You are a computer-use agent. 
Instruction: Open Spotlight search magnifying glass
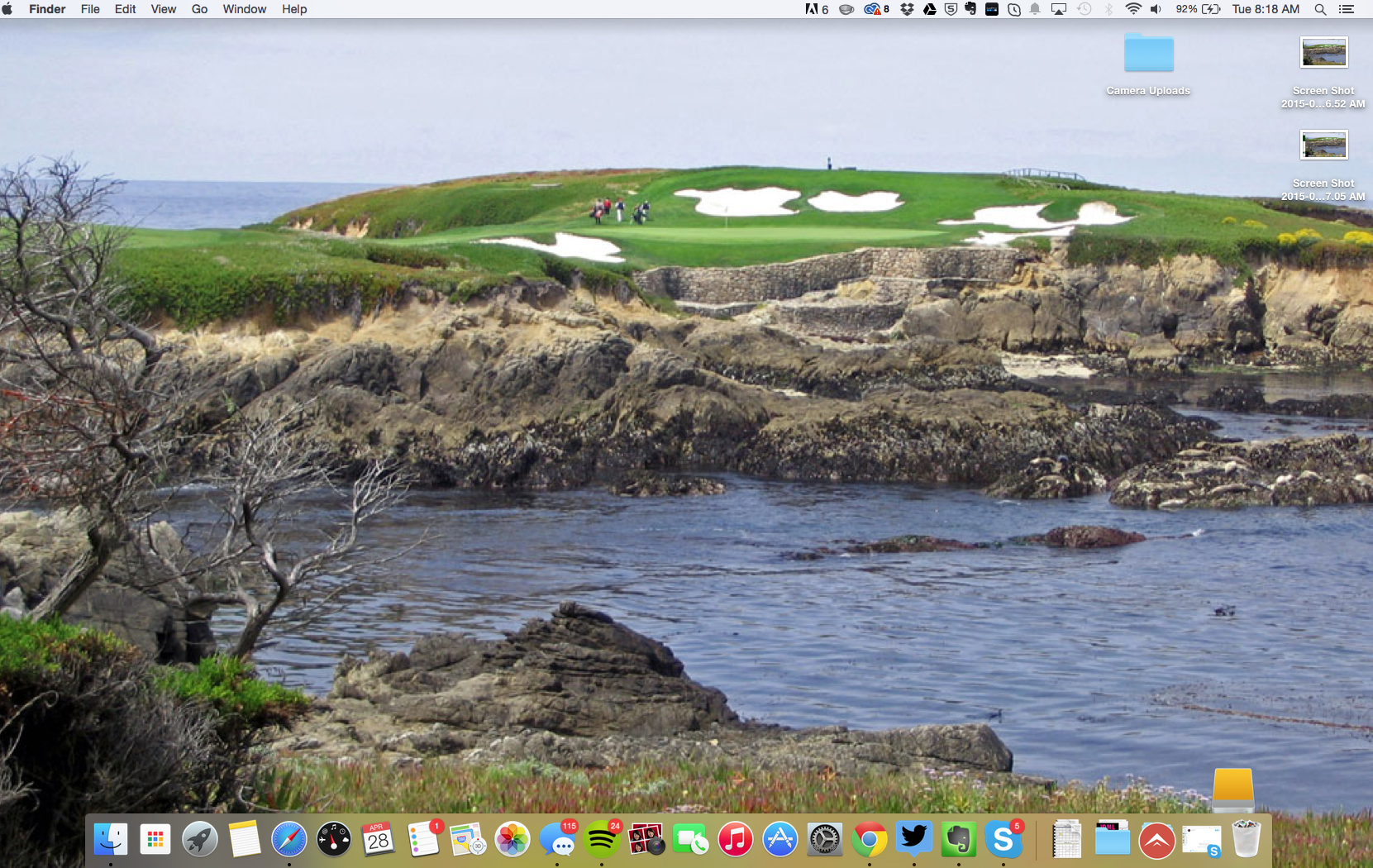(x=1320, y=9)
